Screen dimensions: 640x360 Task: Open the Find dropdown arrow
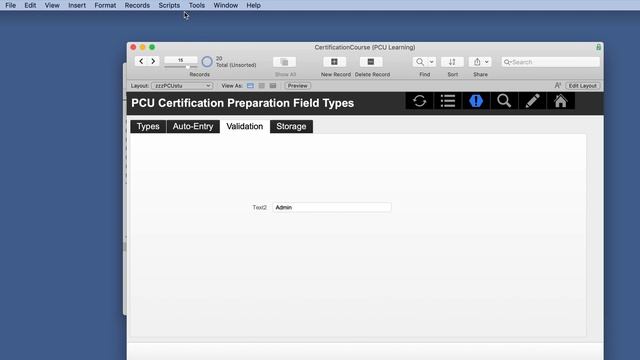point(431,62)
